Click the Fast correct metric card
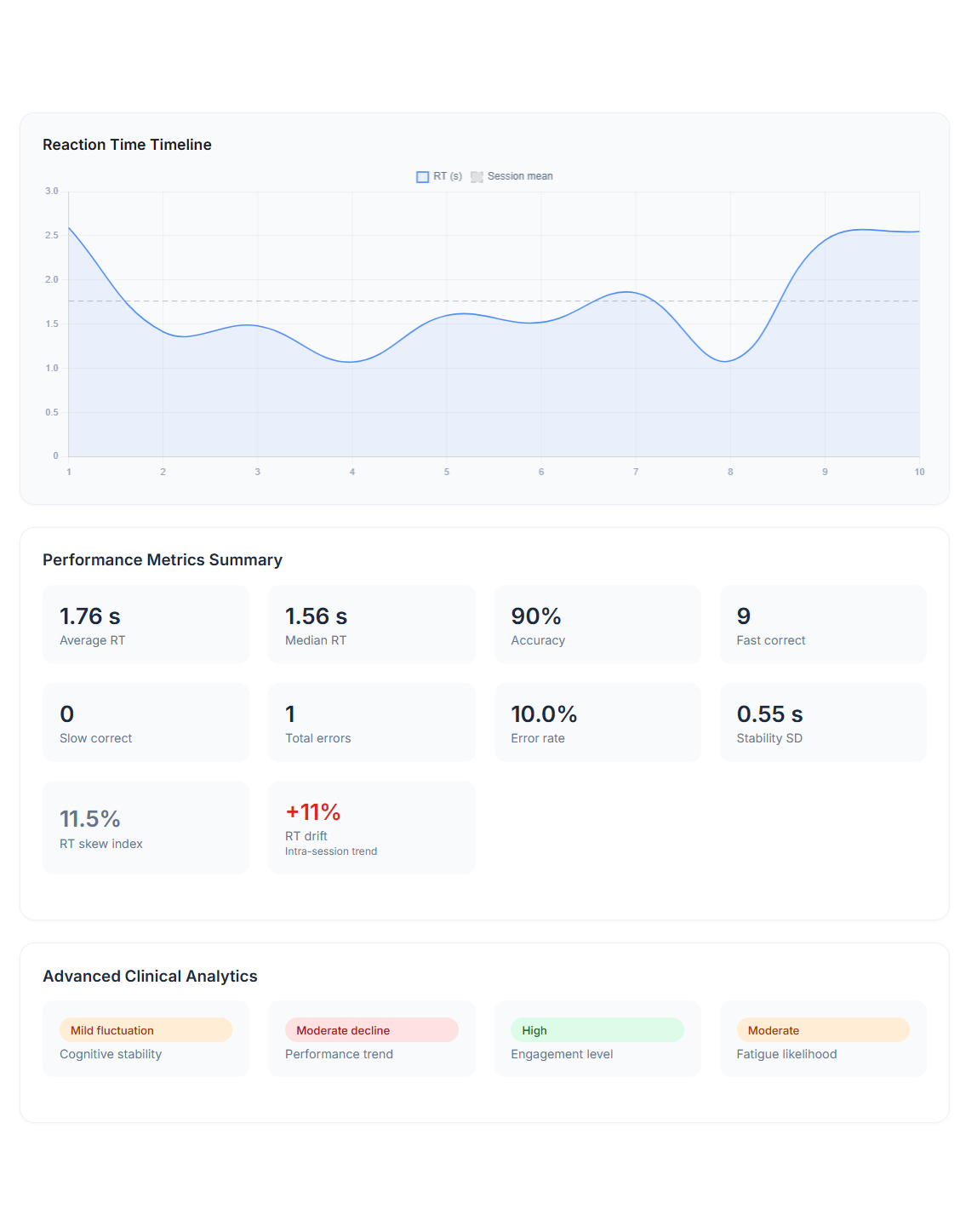Screen dimensions: 960x1232 pos(823,624)
